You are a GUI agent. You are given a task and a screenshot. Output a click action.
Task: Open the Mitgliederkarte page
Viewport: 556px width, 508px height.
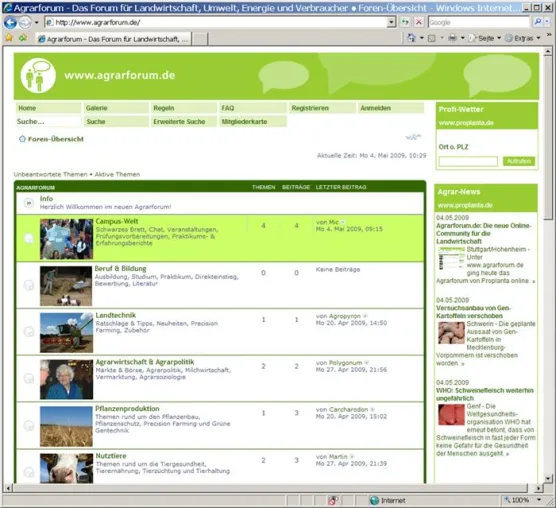(x=253, y=122)
